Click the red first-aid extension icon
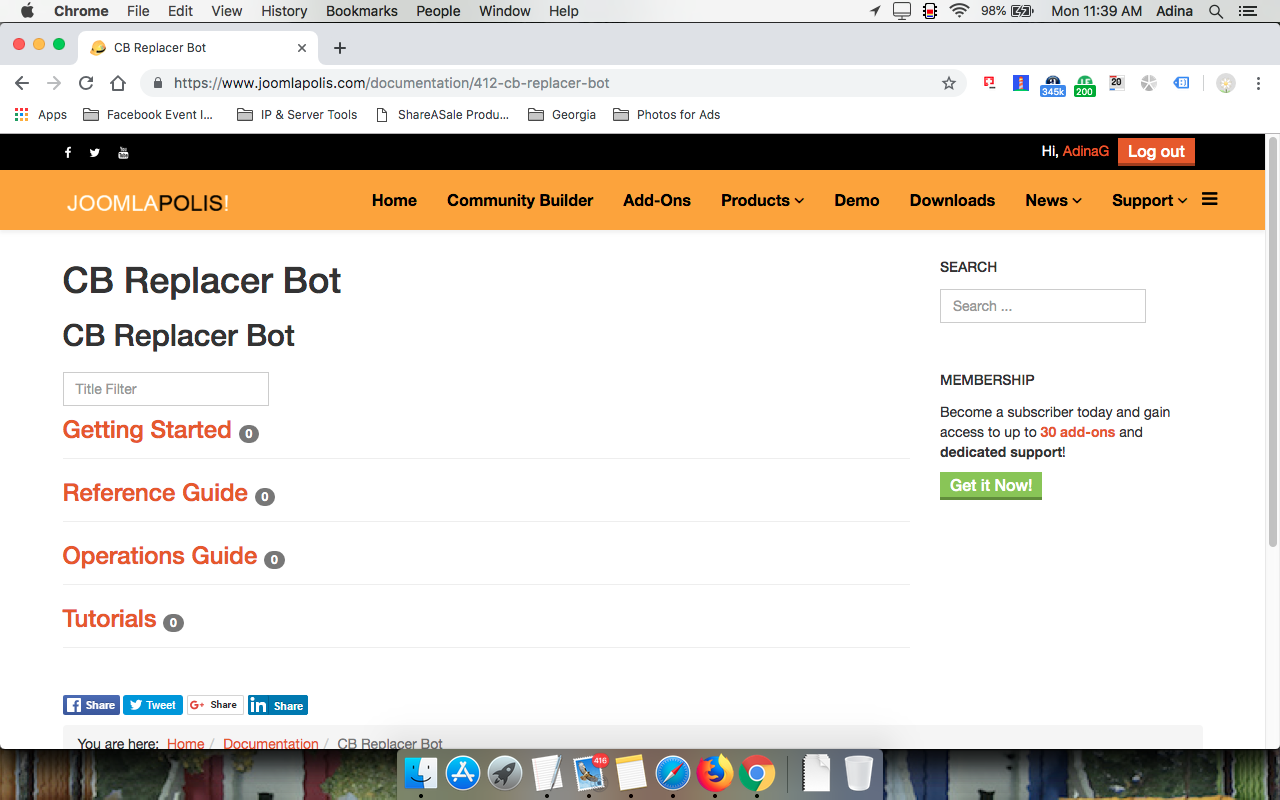This screenshot has height=800, width=1280. pos(989,83)
